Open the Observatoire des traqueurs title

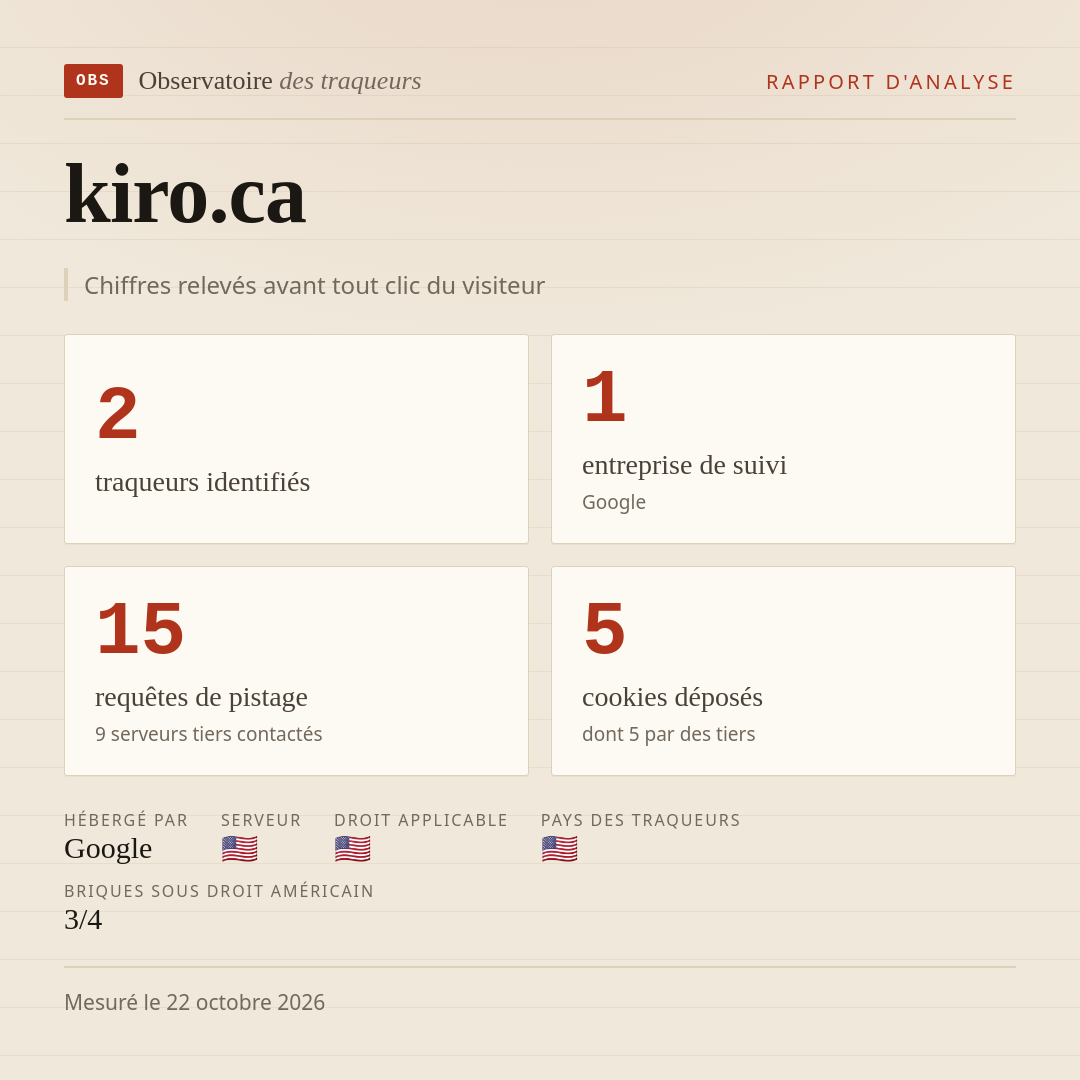[x=280, y=81]
